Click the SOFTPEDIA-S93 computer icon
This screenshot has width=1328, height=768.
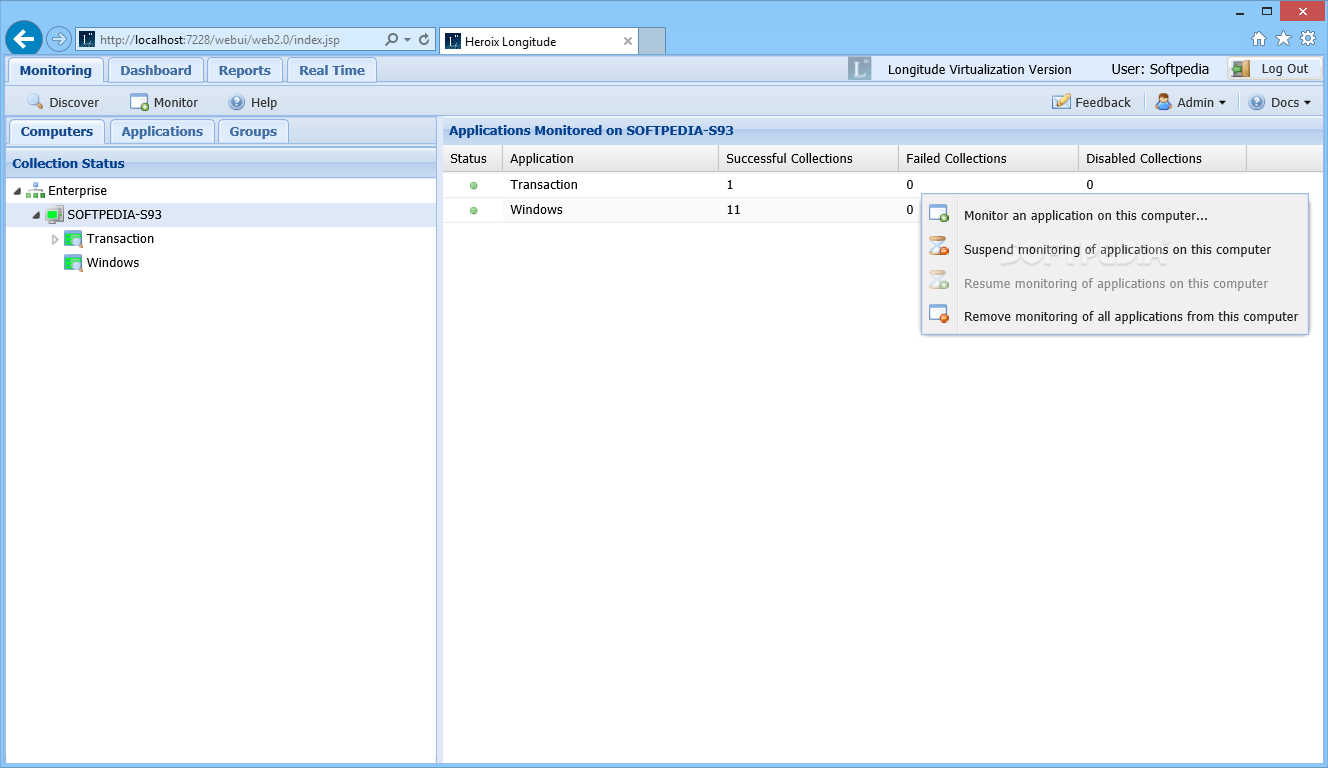[x=54, y=215]
